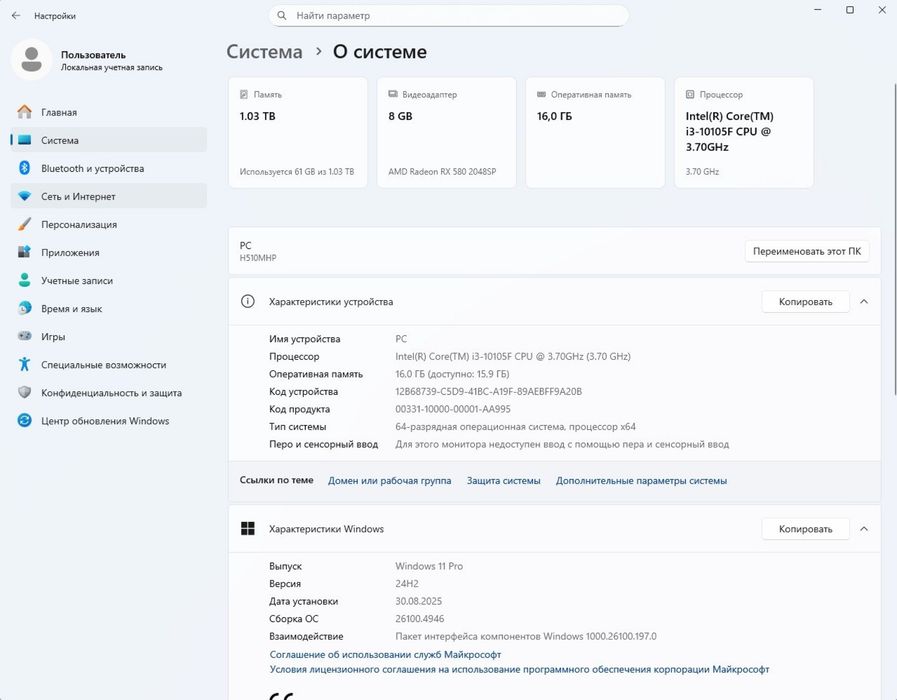This screenshot has height=700, width=897.
Task: Open Игры settings
Action: click(x=109, y=336)
